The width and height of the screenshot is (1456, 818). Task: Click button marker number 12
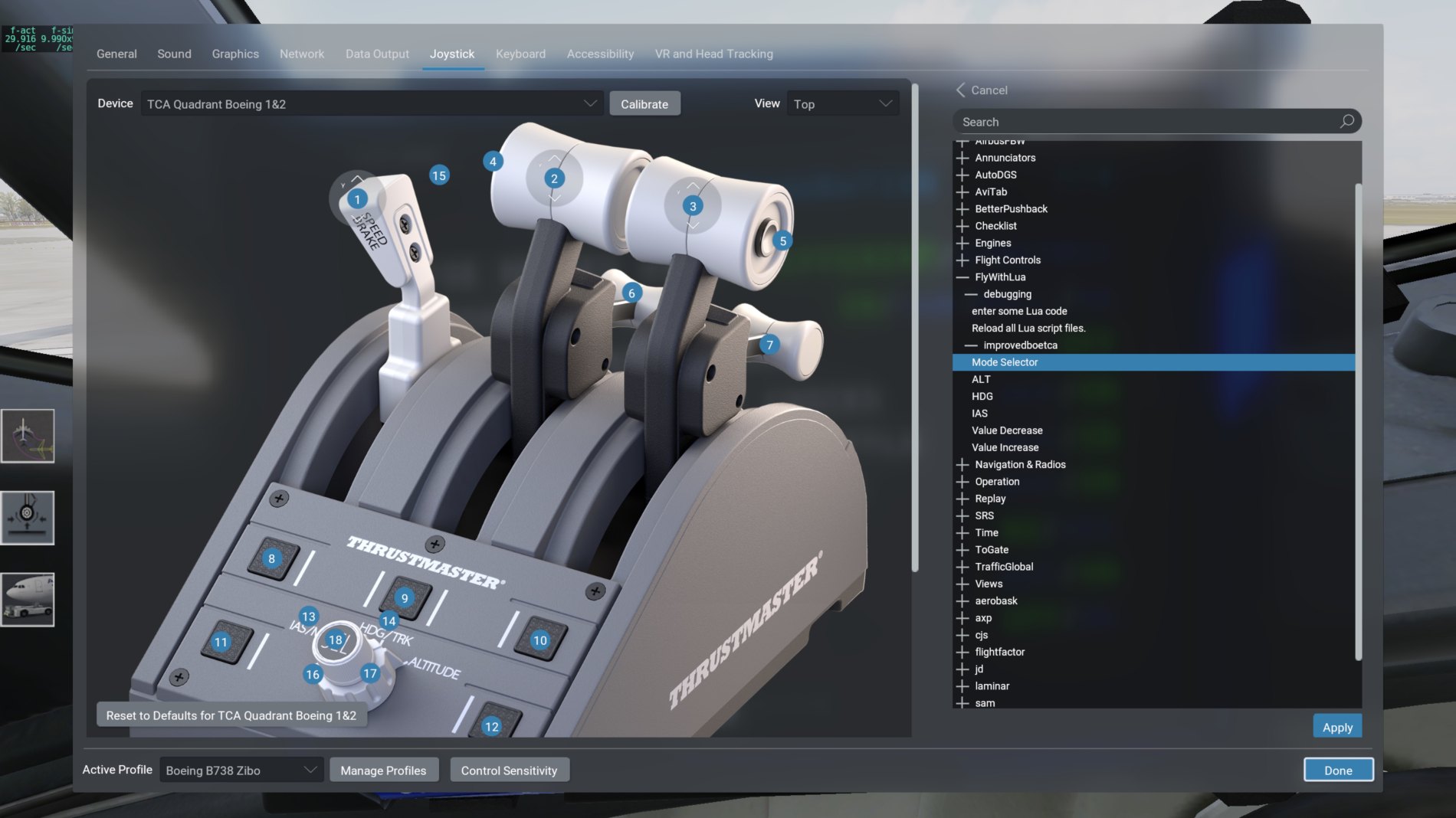tap(492, 726)
